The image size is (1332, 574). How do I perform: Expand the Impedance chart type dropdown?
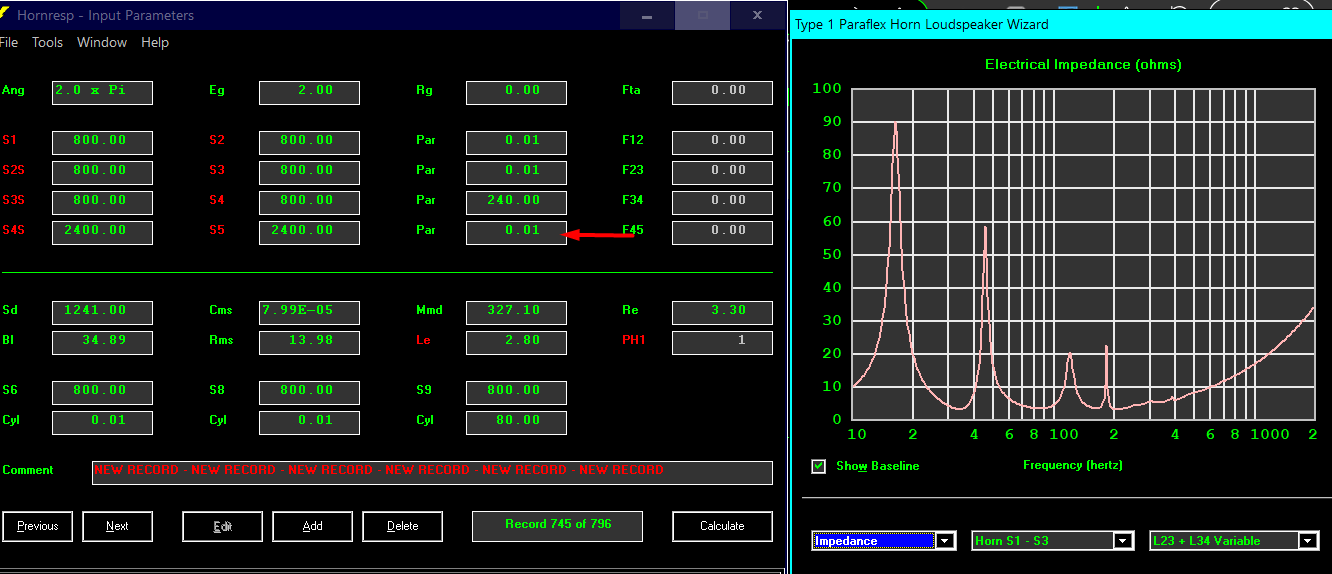click(x=946, y=541)
